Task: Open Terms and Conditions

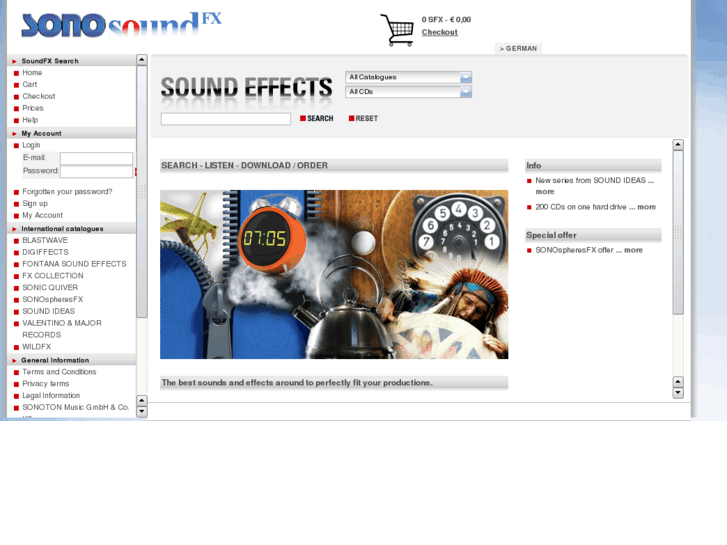Action: pos(59,372)
